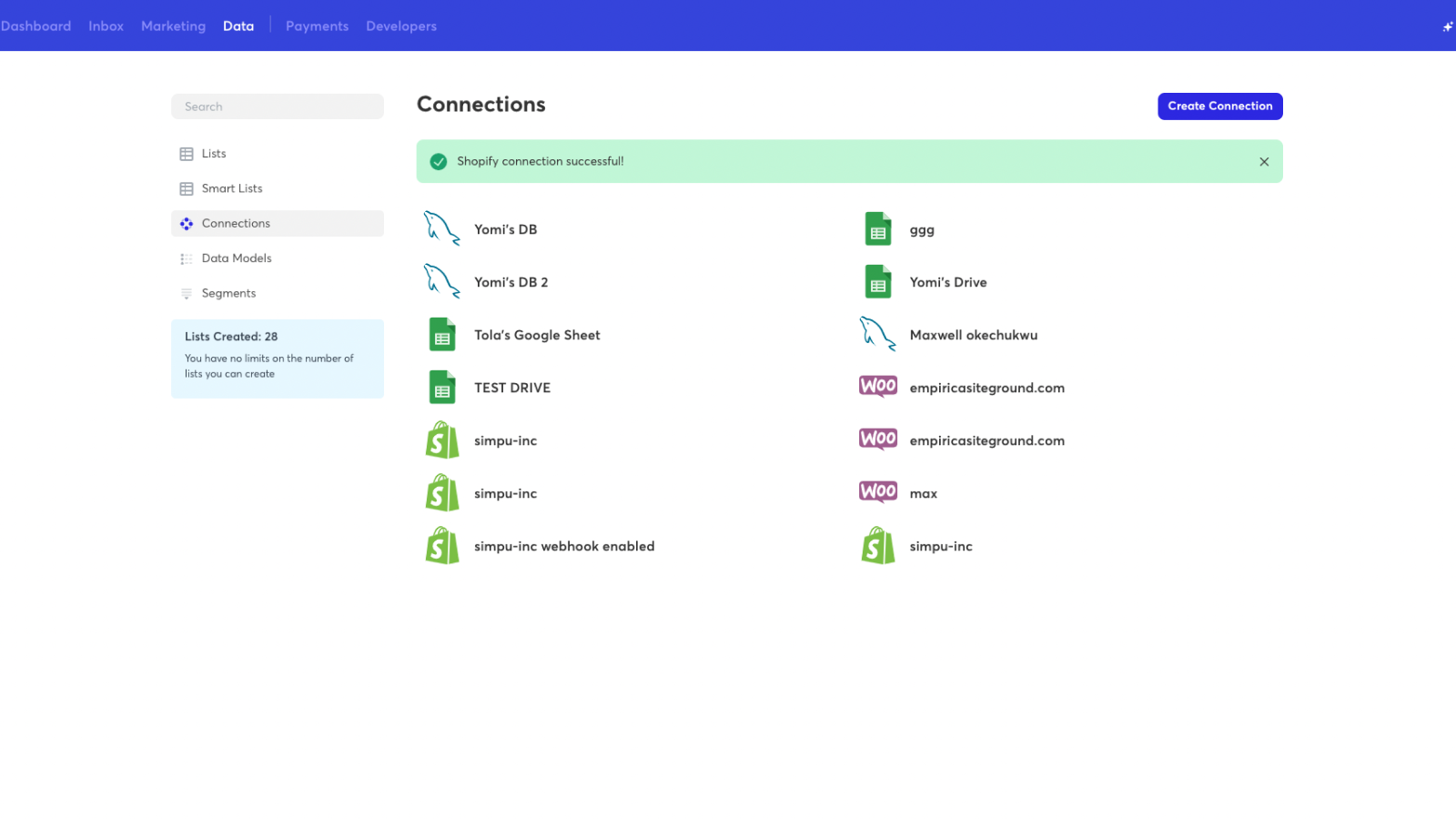Screen dimensions: 1456x819
Task: Select Data Models from the sidebar
Action: point(237,258)
